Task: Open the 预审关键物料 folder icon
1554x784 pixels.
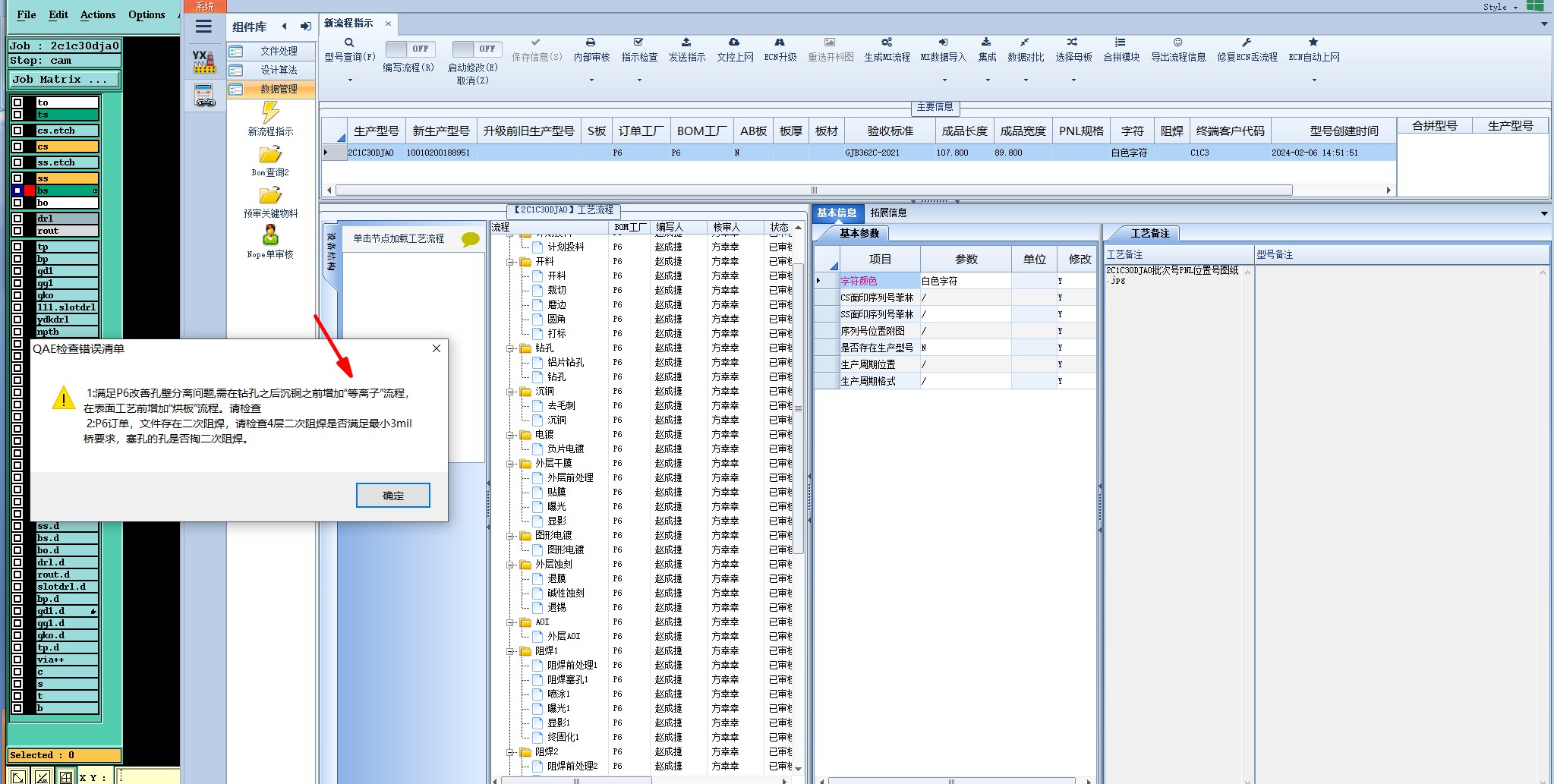Action: point(270,196)
